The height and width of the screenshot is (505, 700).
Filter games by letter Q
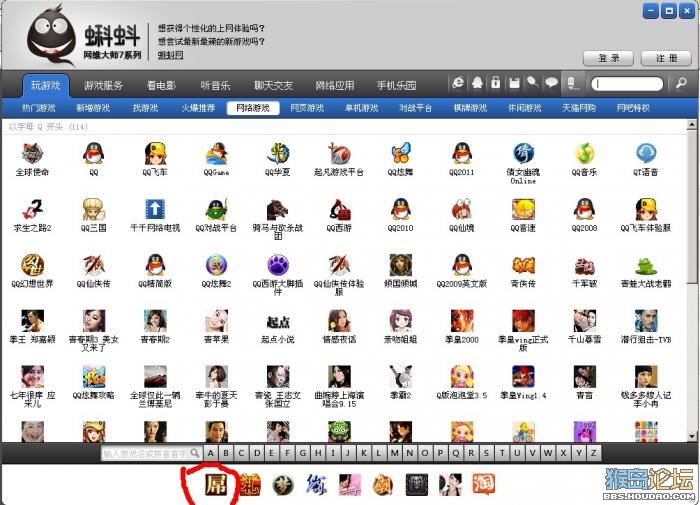pos(456,453)
